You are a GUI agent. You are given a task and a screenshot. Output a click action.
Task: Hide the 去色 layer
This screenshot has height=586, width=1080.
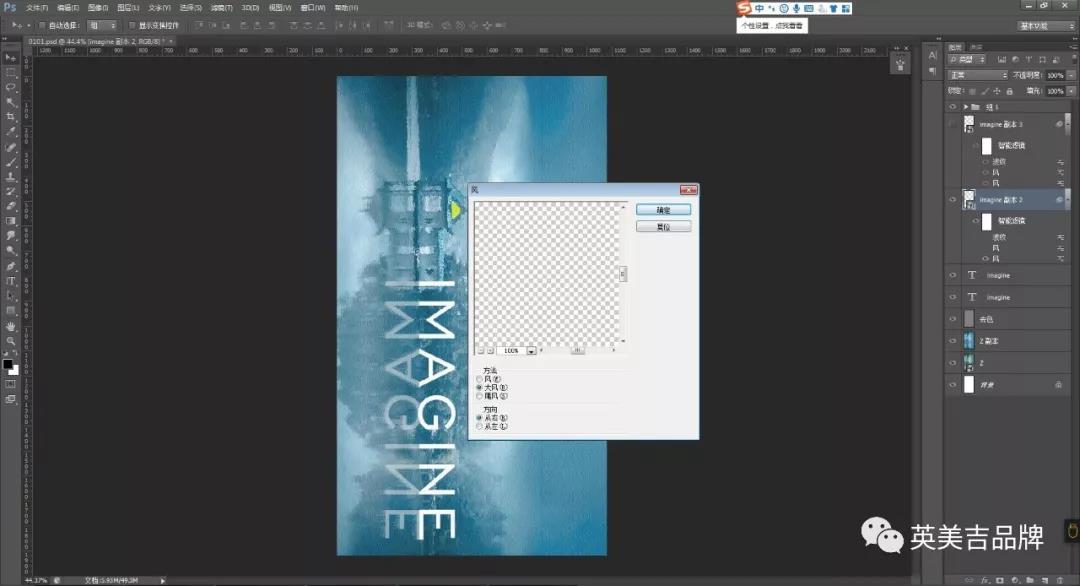click(x=953, y=319)
